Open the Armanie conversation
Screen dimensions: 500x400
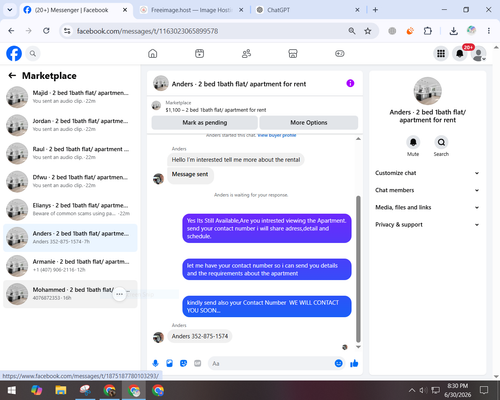pos(70,266)
